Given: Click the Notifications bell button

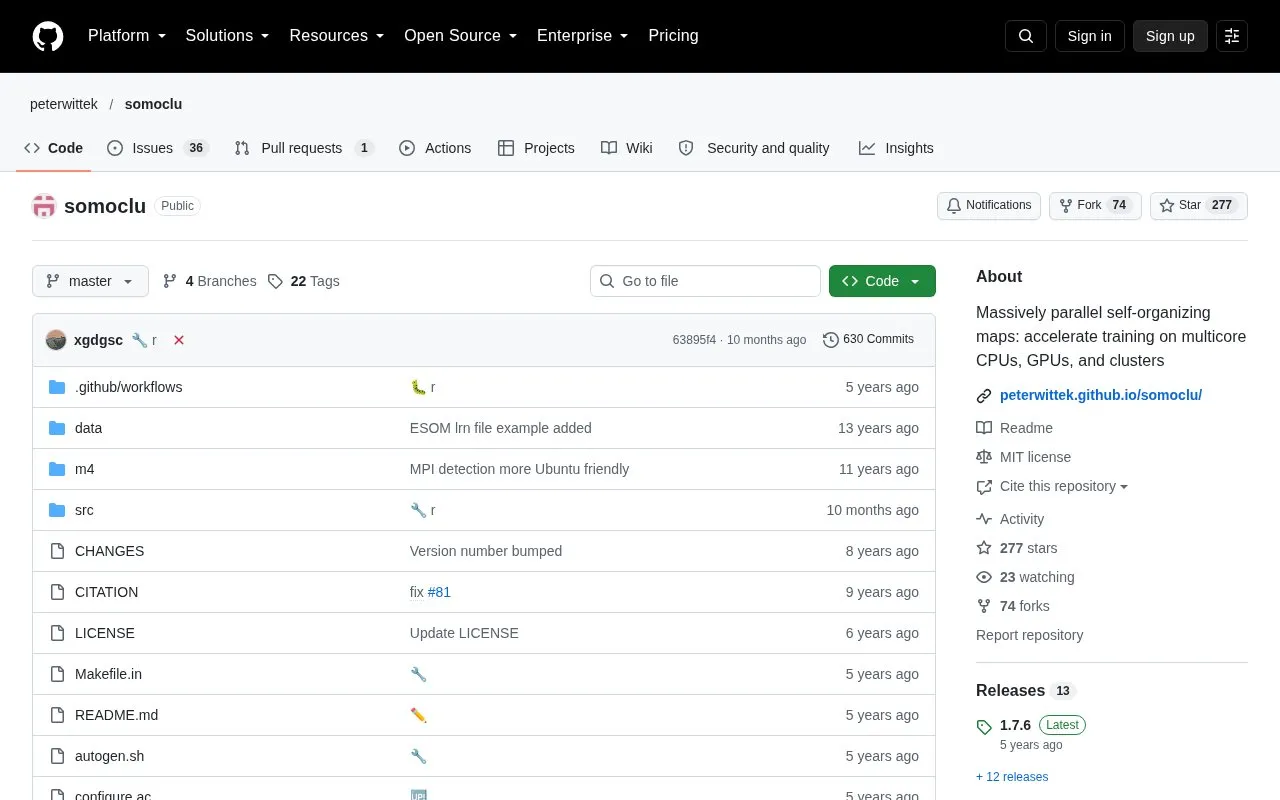Looking at the screenshot, I should click(x=989, y=206).
